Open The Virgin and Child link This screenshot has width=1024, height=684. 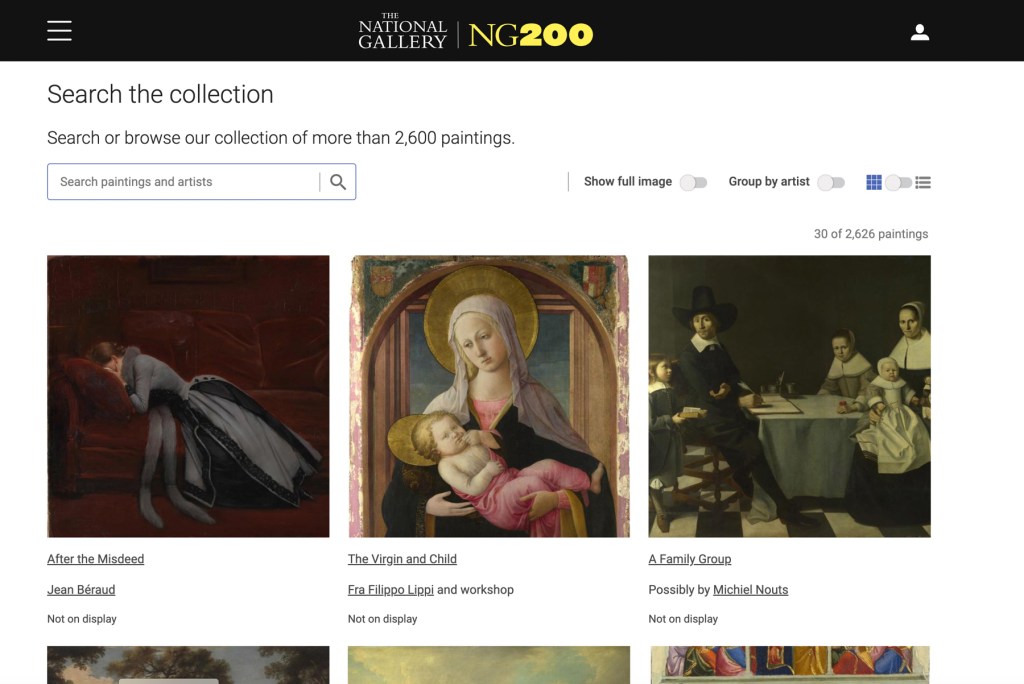[402, 559]
